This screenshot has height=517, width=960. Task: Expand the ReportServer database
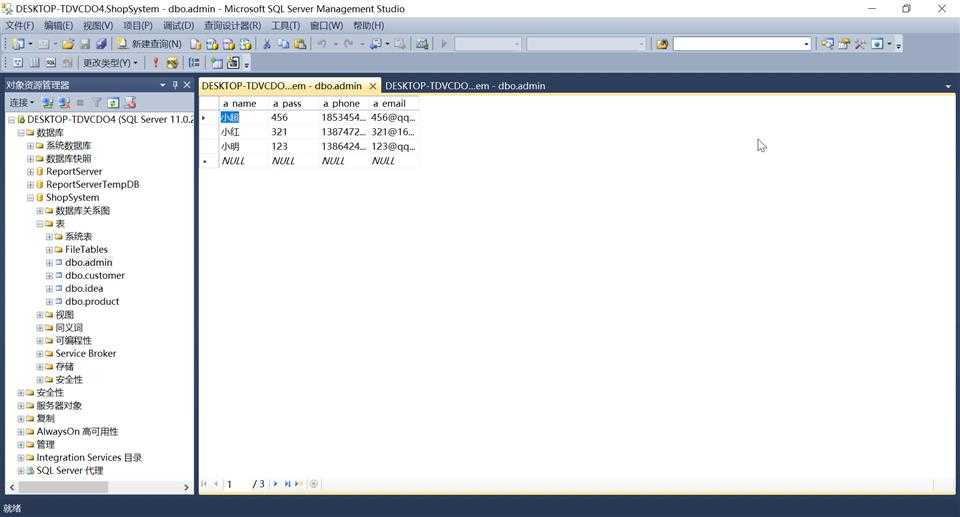tap(30, 172)
